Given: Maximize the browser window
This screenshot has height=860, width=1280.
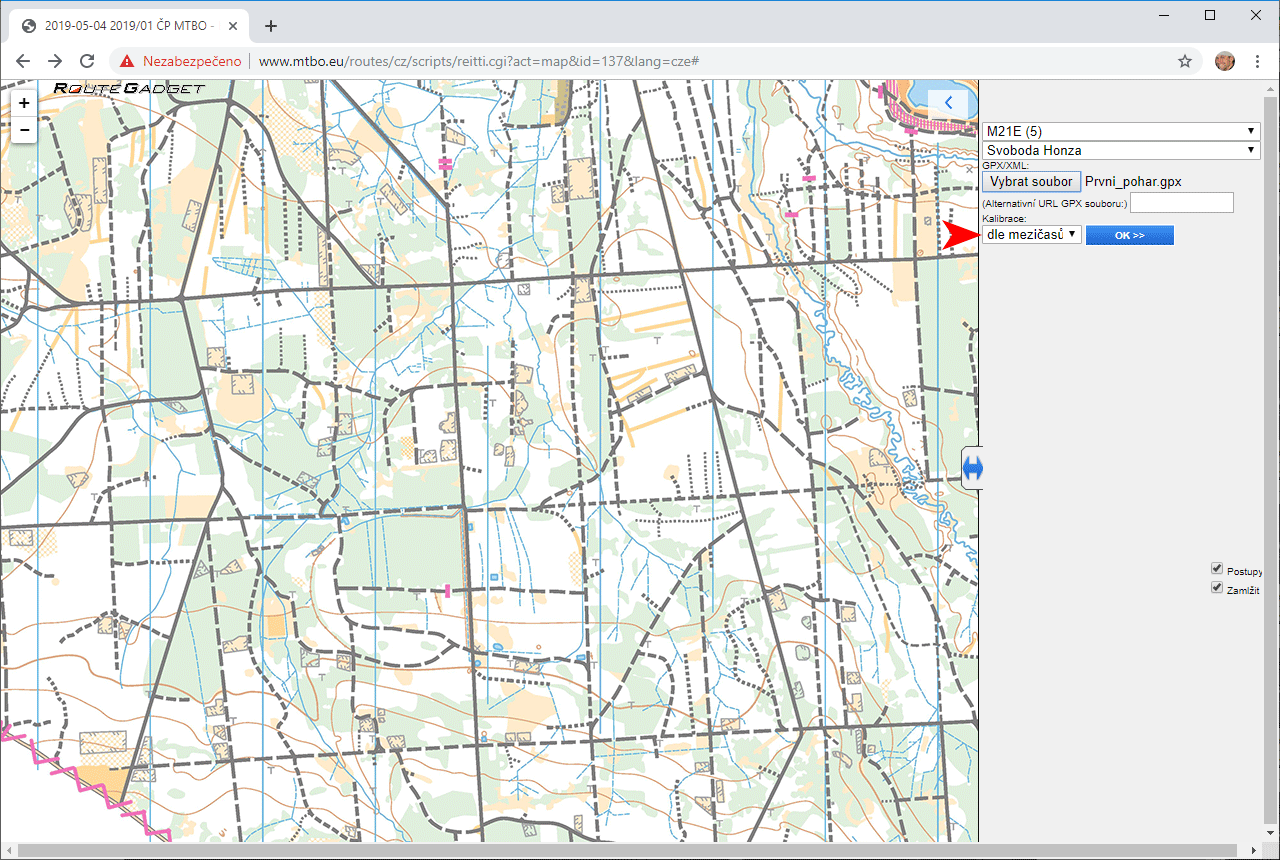Looking at the screenshot, I should tap(1210, 15).
